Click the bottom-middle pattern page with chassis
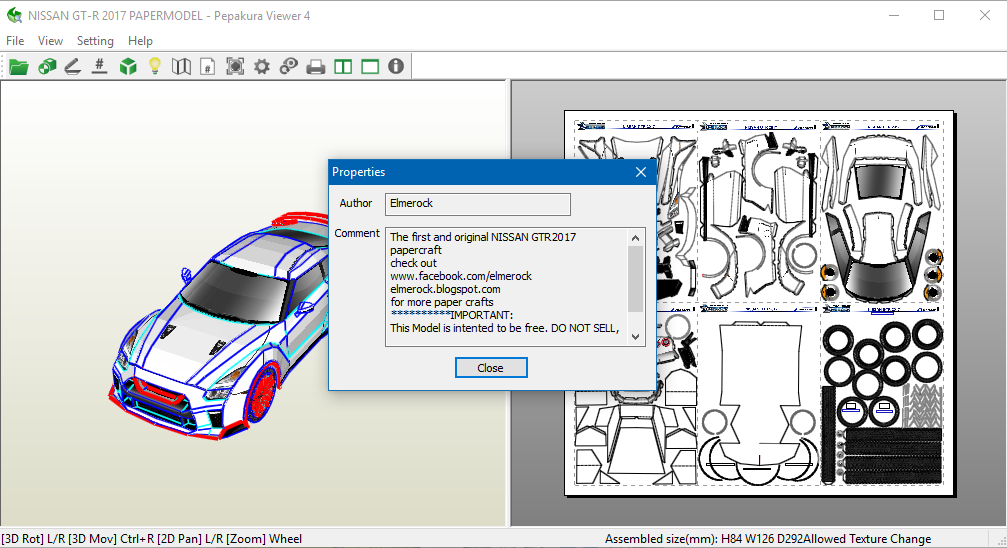 click(x=758, y=394)
